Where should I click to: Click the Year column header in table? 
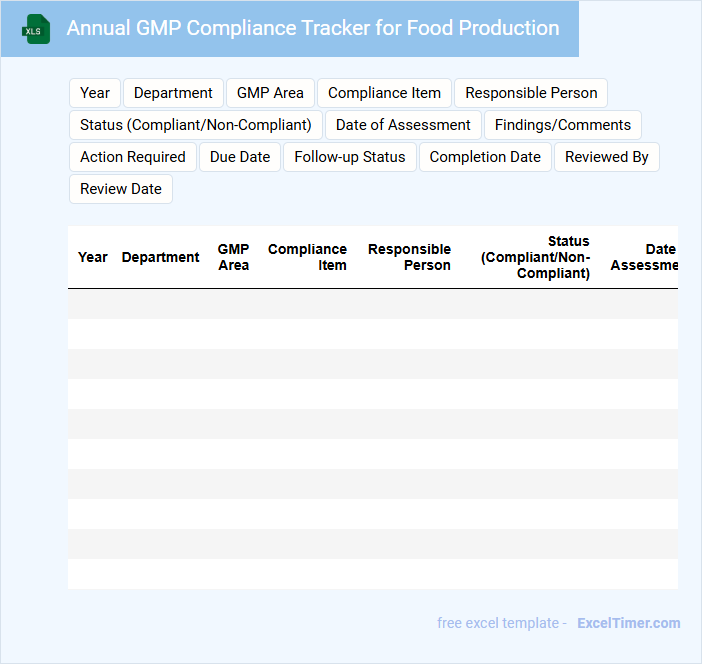tap(93, 257)
